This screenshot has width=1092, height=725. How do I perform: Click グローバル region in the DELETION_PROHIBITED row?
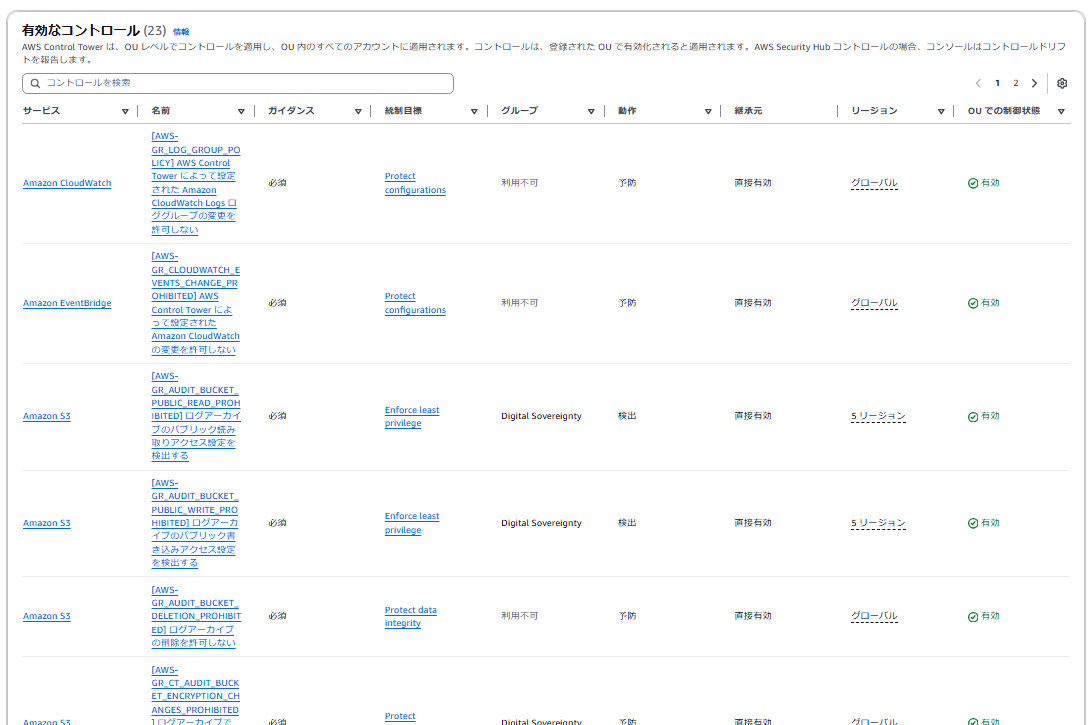pos(874,616)
